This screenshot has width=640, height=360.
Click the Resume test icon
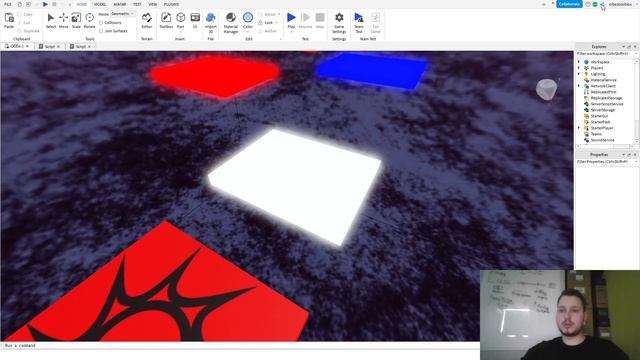(x=305, y=18)
